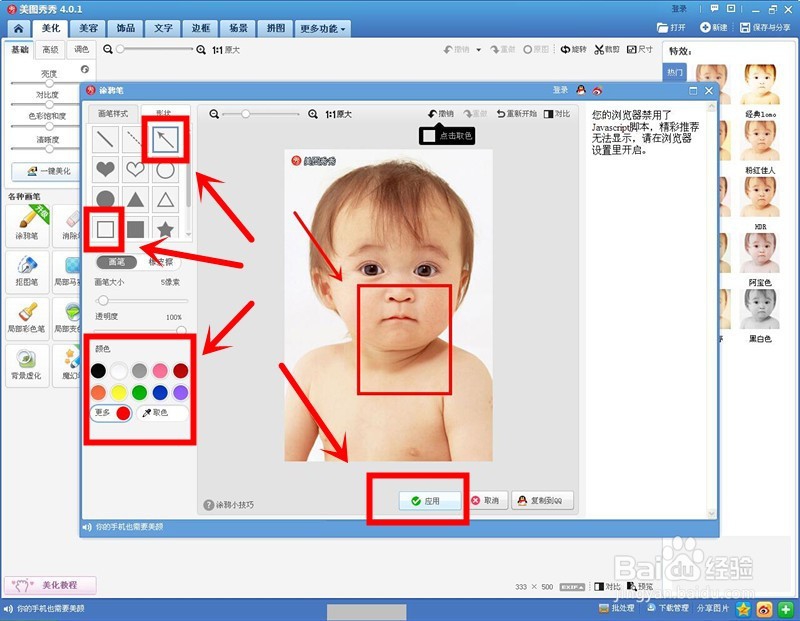Select the arrow shape brush
The height and width of the screenshot is (621, 800).
coord(165,139)
